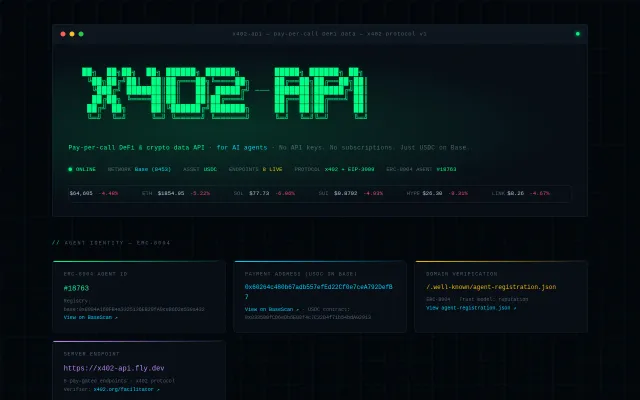Screen dimensions: 640x400
Task: Click the green ONLINE status indicator dot
Action: point(70,169)
